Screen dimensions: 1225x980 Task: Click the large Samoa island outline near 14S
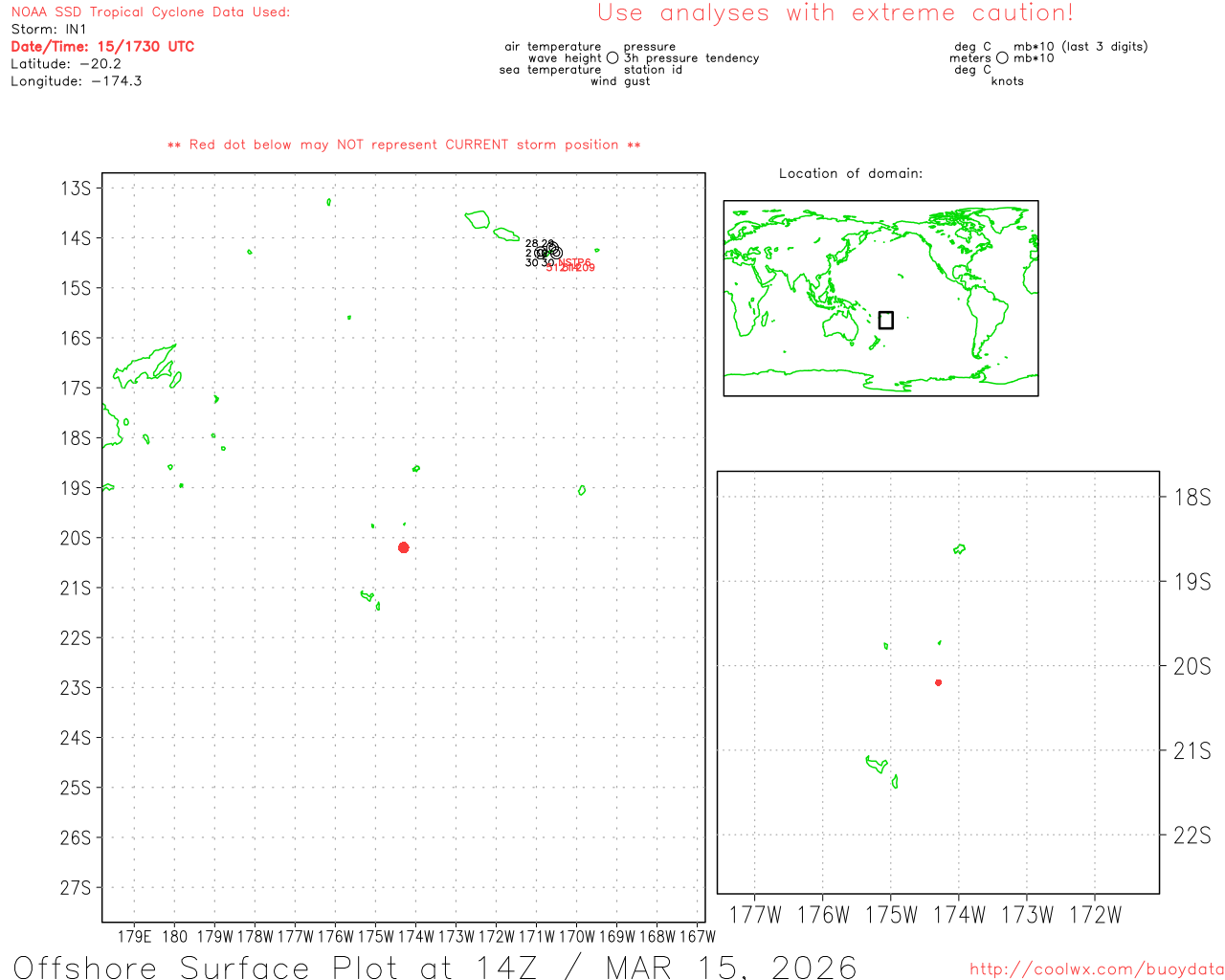(478, 219)
